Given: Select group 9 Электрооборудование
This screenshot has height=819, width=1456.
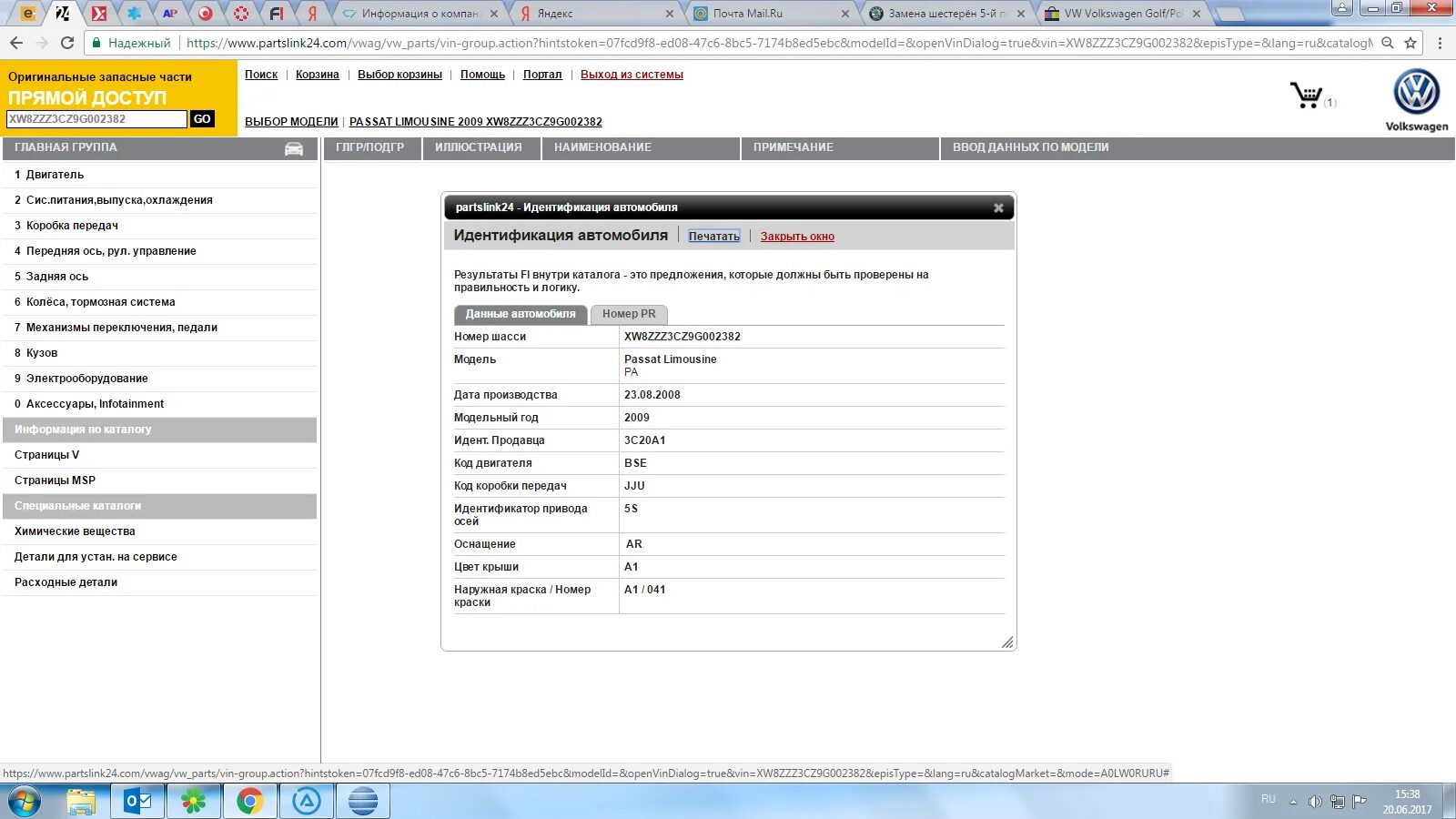Looking at the screenshot, I should [x=160, y=379].
